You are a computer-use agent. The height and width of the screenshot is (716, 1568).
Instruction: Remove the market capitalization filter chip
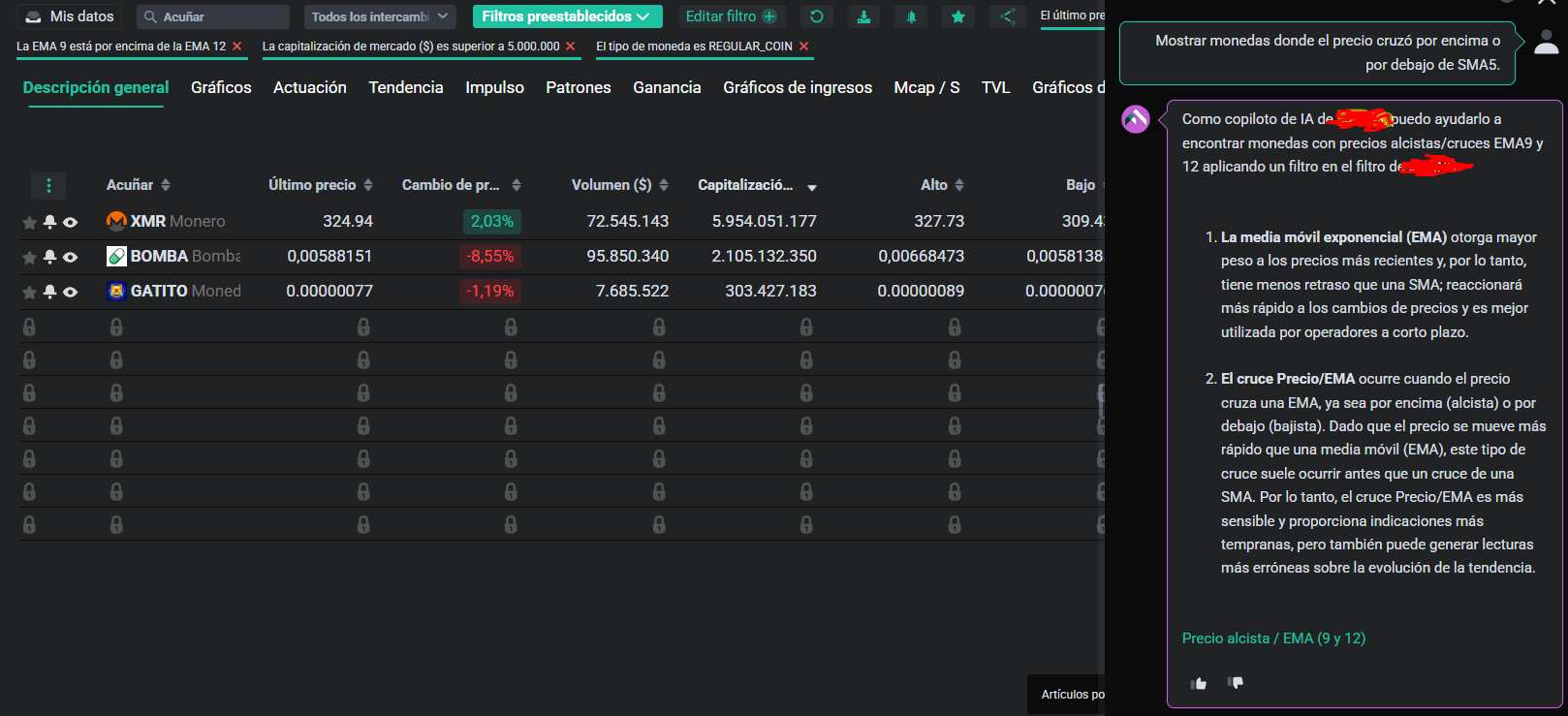(570, 46)
